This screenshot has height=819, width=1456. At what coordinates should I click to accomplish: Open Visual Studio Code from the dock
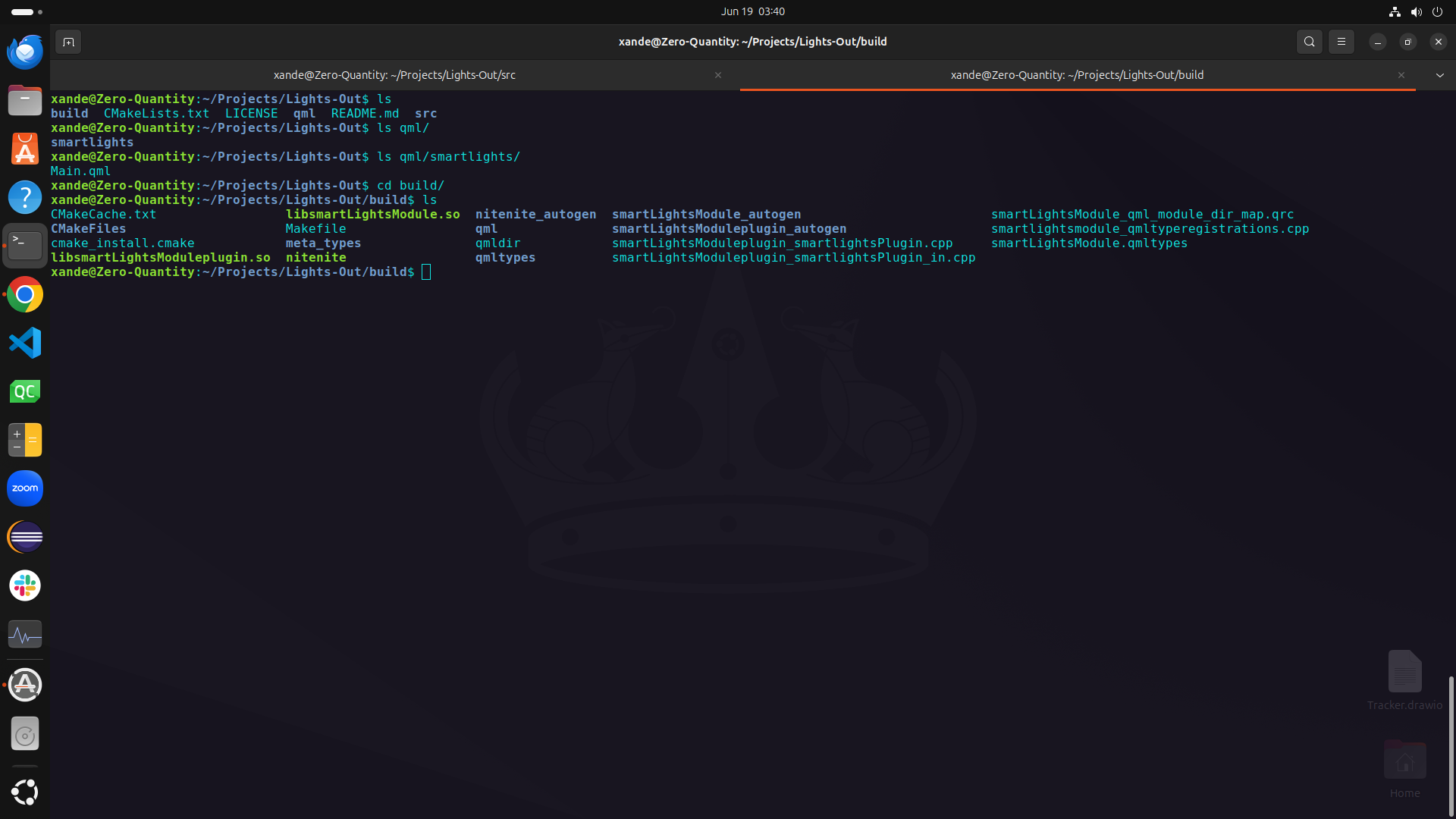tap(25, 343)
